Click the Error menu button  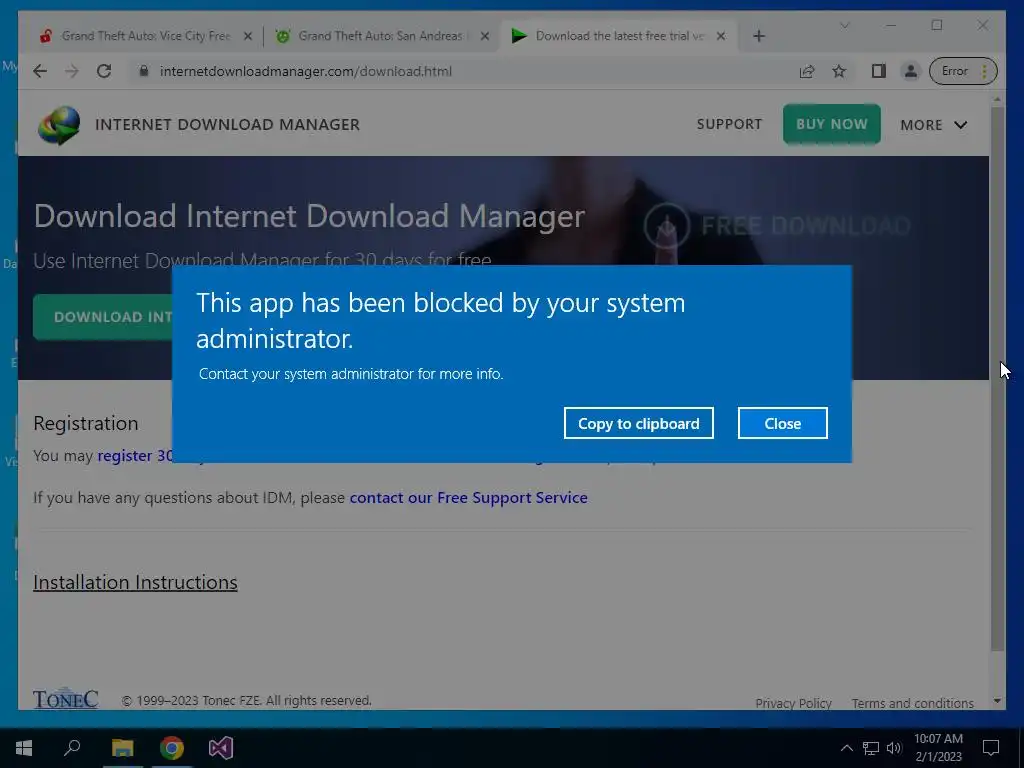963,71
